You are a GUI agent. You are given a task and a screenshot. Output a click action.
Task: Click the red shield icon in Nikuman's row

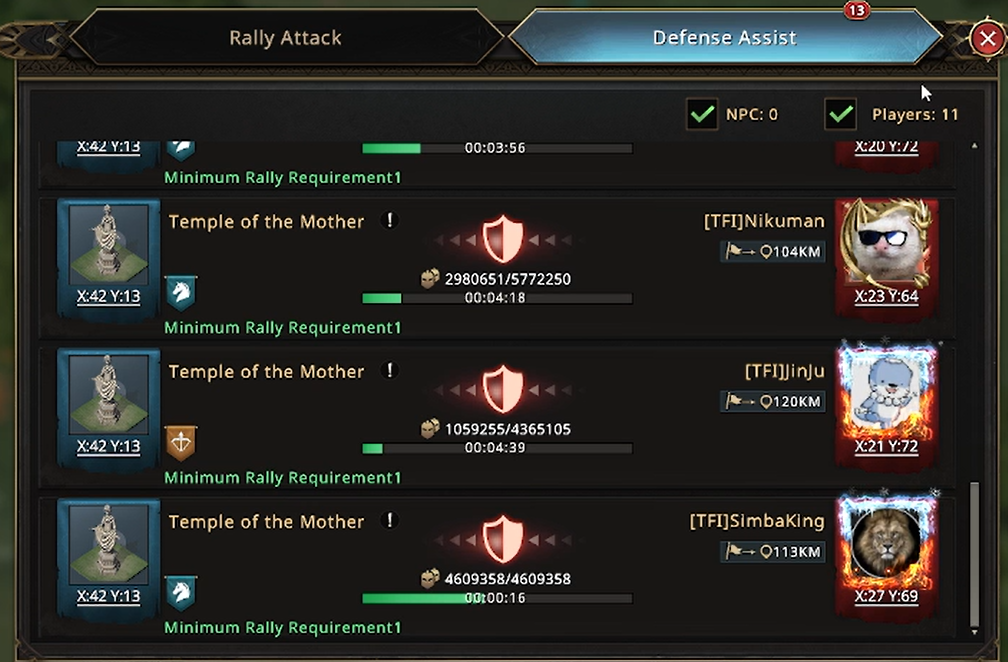click(503, 240)
